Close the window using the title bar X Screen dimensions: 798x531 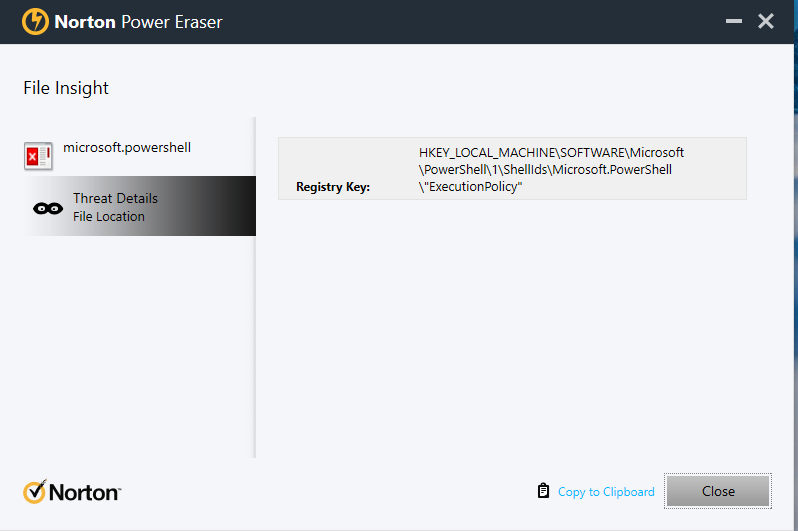tap(766, 21)
